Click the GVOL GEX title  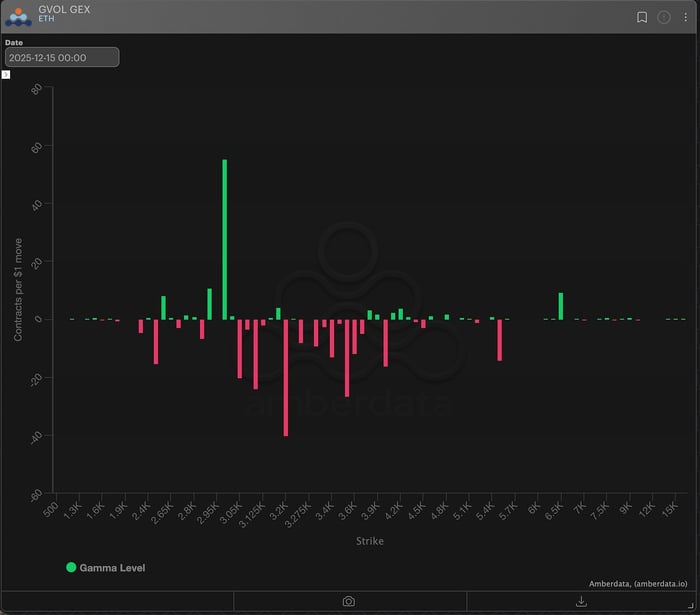pos(64,9)
